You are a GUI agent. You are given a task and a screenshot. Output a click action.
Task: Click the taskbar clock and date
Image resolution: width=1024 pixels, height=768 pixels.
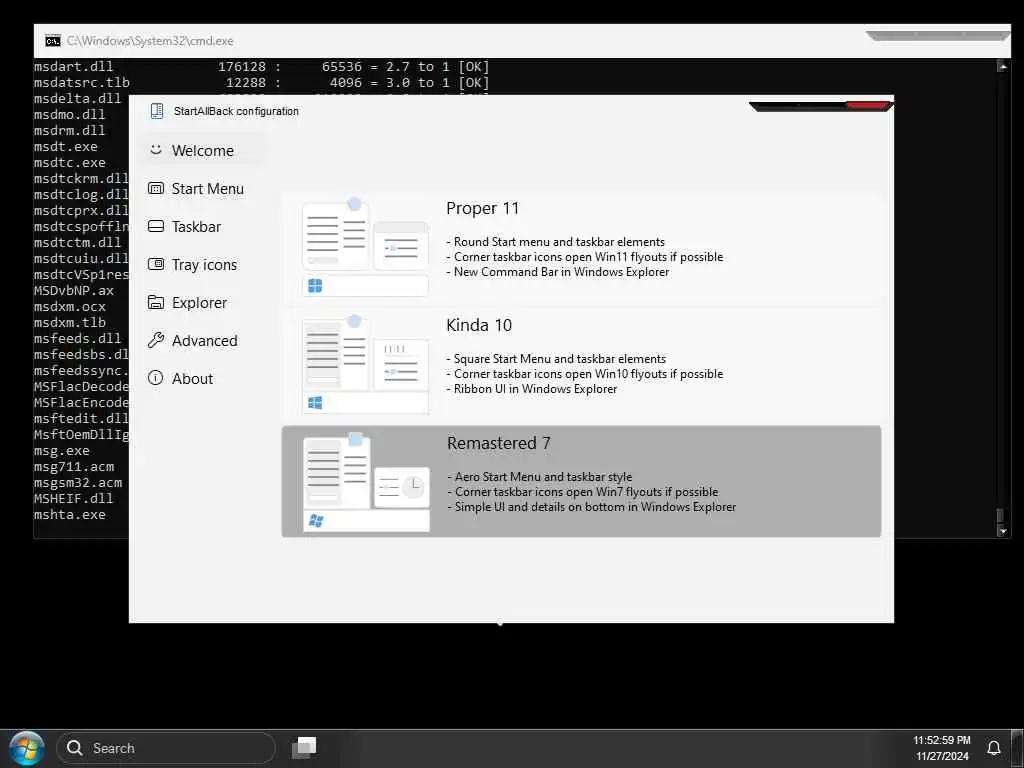(942, 748)
